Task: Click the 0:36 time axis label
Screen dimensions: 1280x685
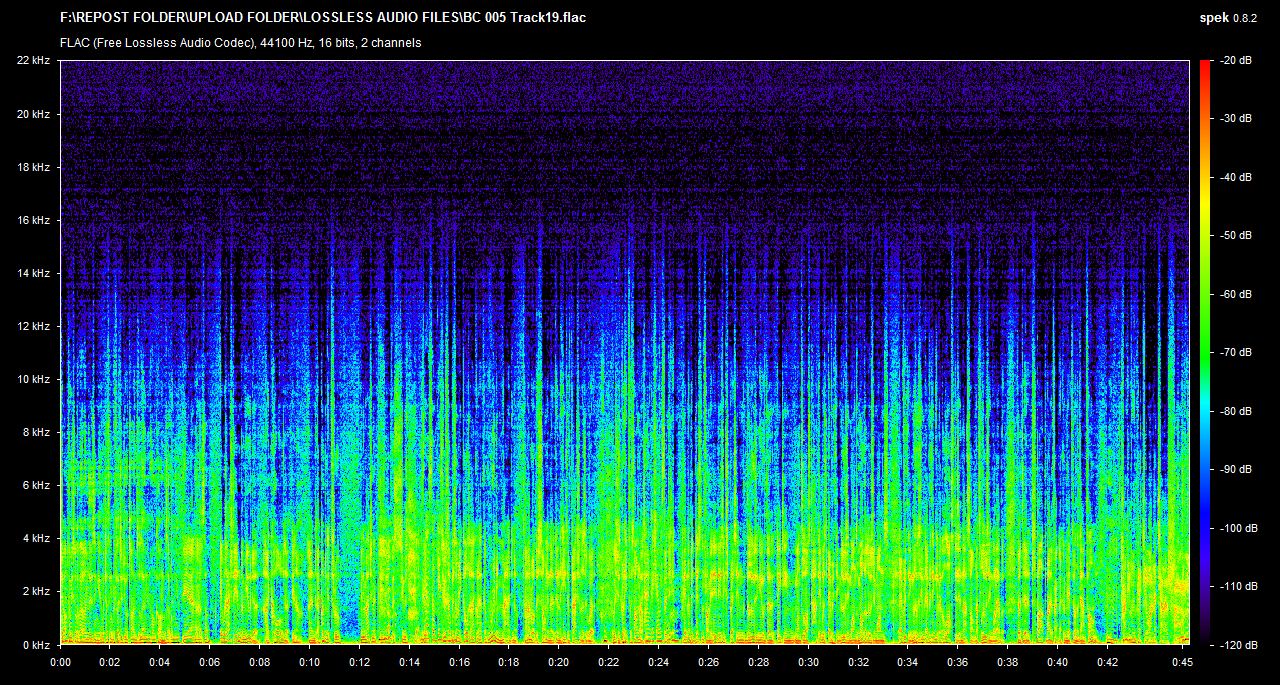Action: point(958,662)
